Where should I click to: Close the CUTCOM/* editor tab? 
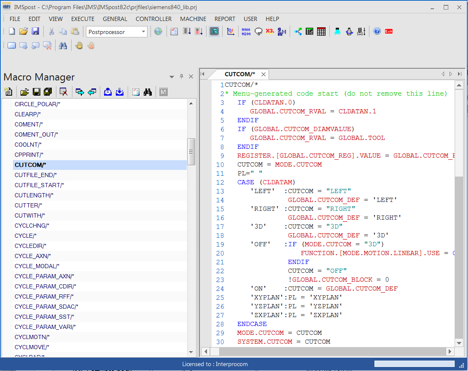263,74
